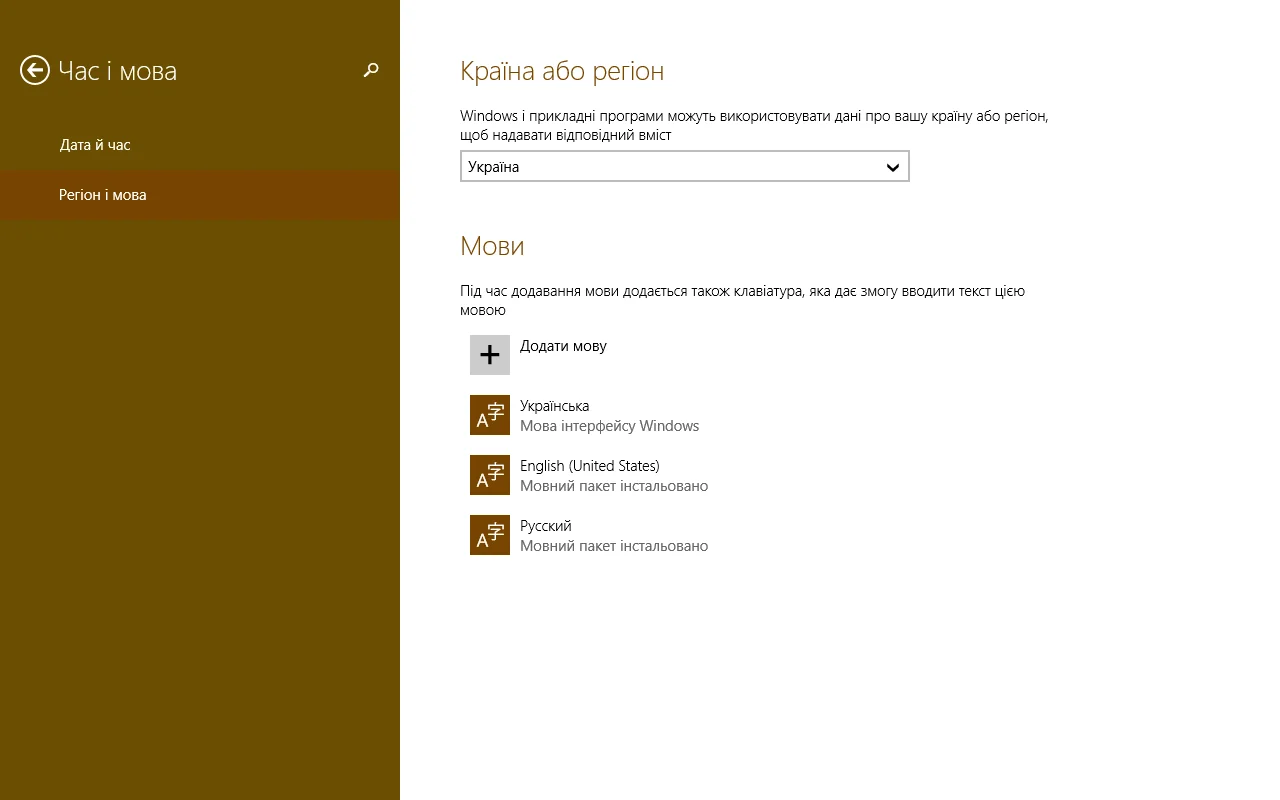Click the English (United States) language icon
This screenshot has width=1280, height=800.
click(x=490, y=475)
